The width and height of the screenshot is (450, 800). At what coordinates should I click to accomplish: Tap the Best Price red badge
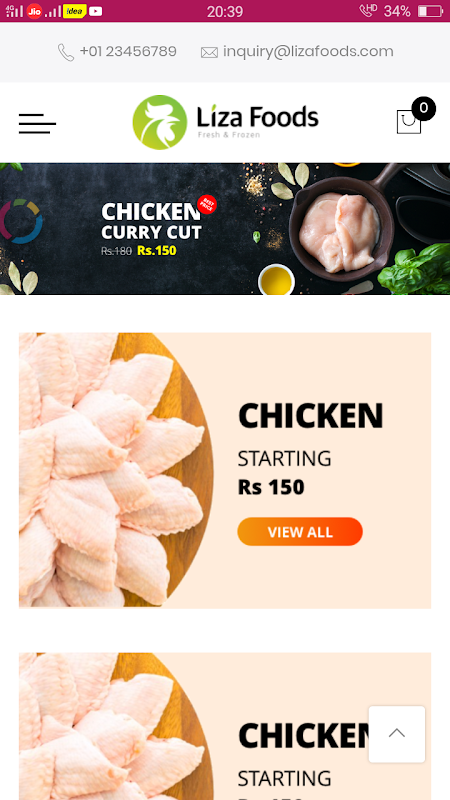pyautogui.click(x=207, y=205)
